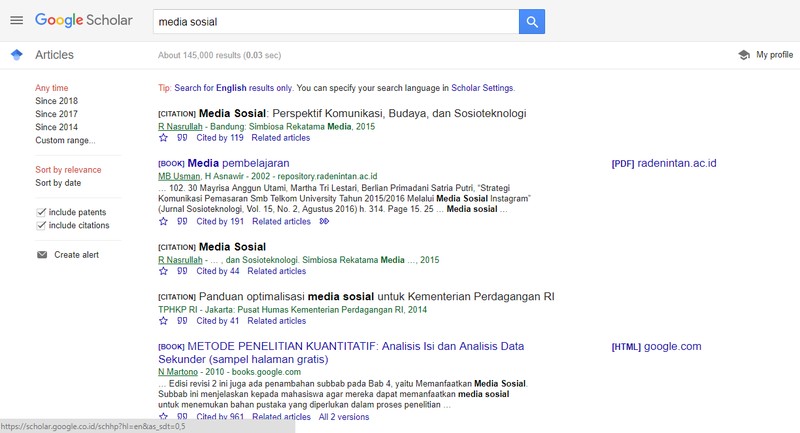Click the envelope Create alert icon
This screenshot has height=433, width=800.
coord(42,255)
